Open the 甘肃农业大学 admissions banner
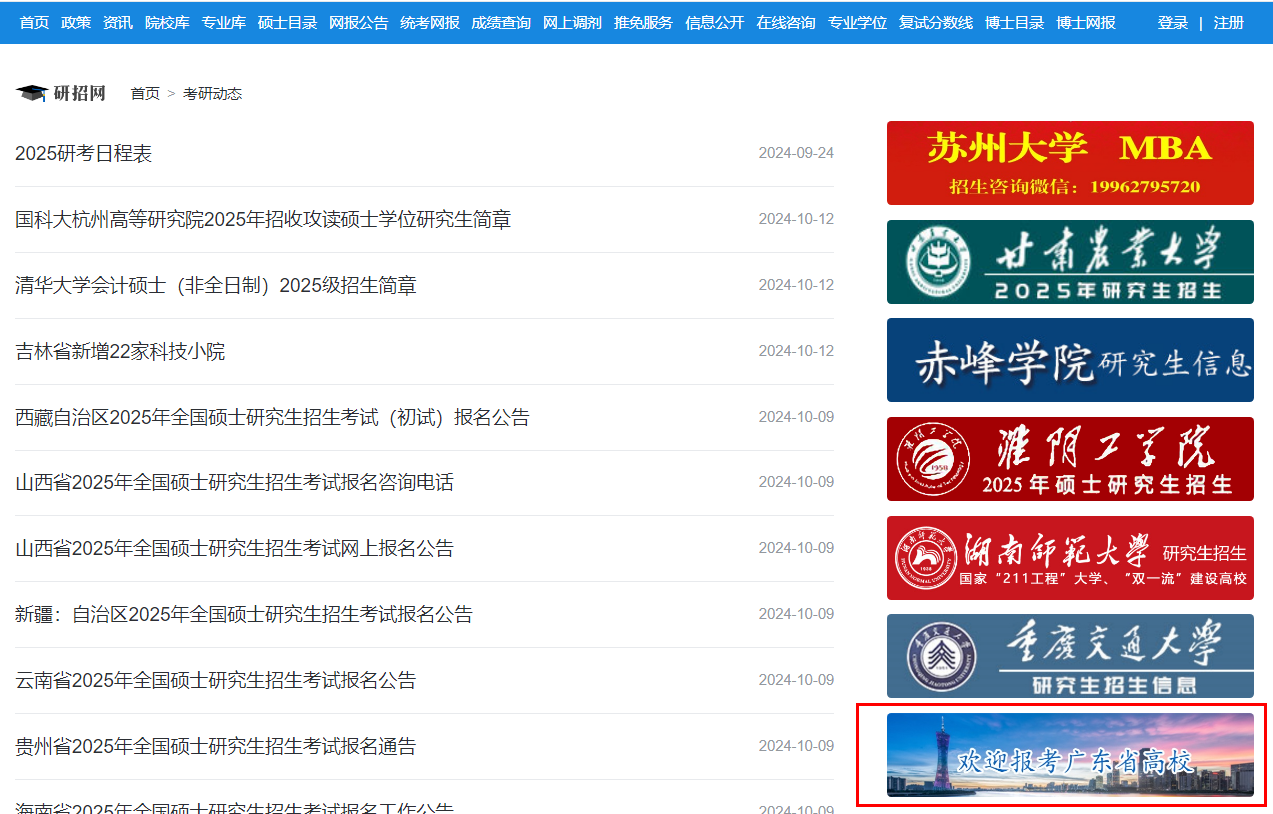The image size is (1273, 814). tap(1070, 262)
